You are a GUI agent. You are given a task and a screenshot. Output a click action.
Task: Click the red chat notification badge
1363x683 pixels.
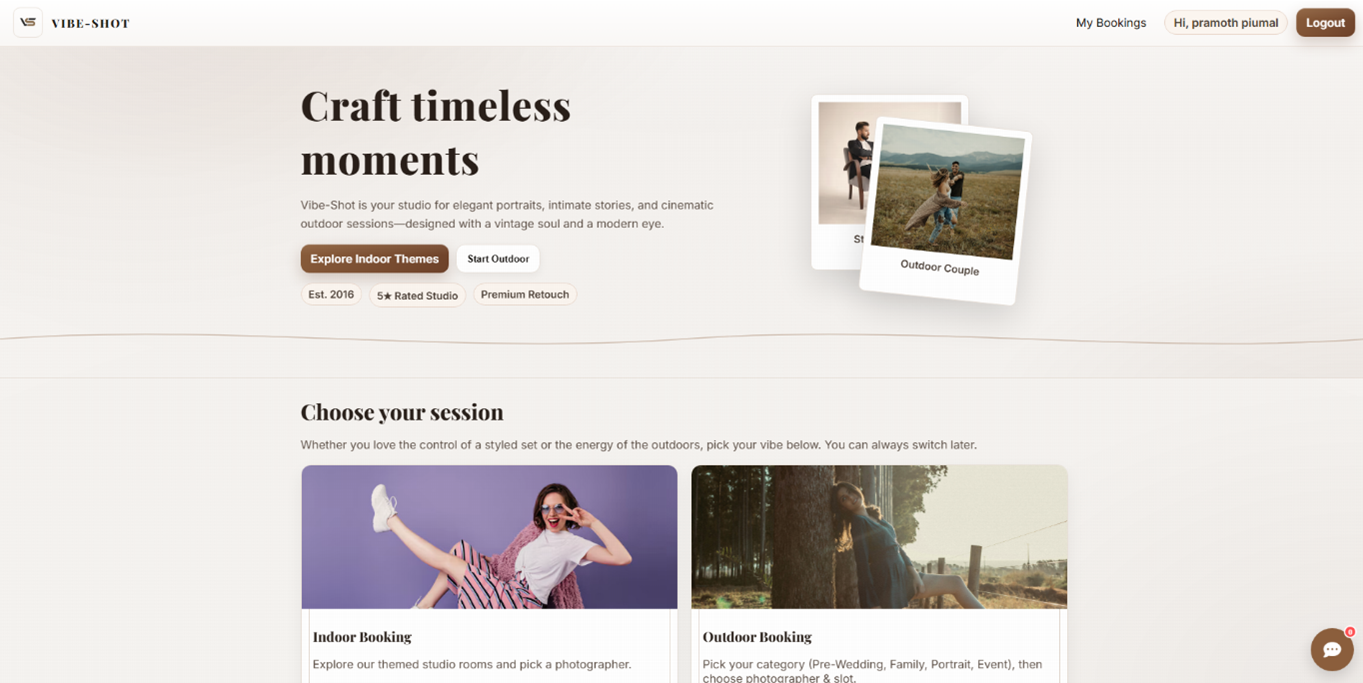1350,632
